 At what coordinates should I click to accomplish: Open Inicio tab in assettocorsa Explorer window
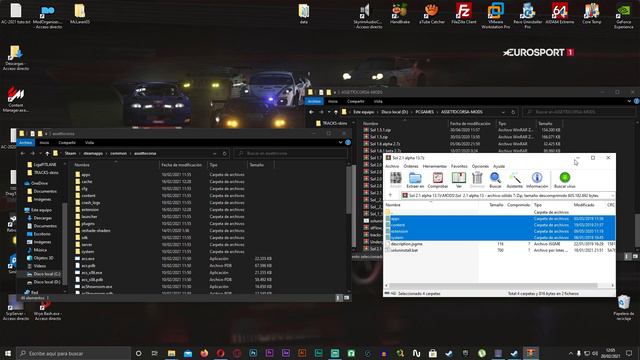click(x=44, y=143)
